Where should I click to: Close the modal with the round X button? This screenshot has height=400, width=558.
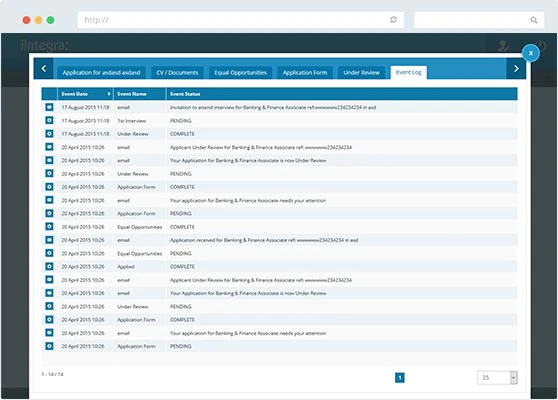coord(531,53)
